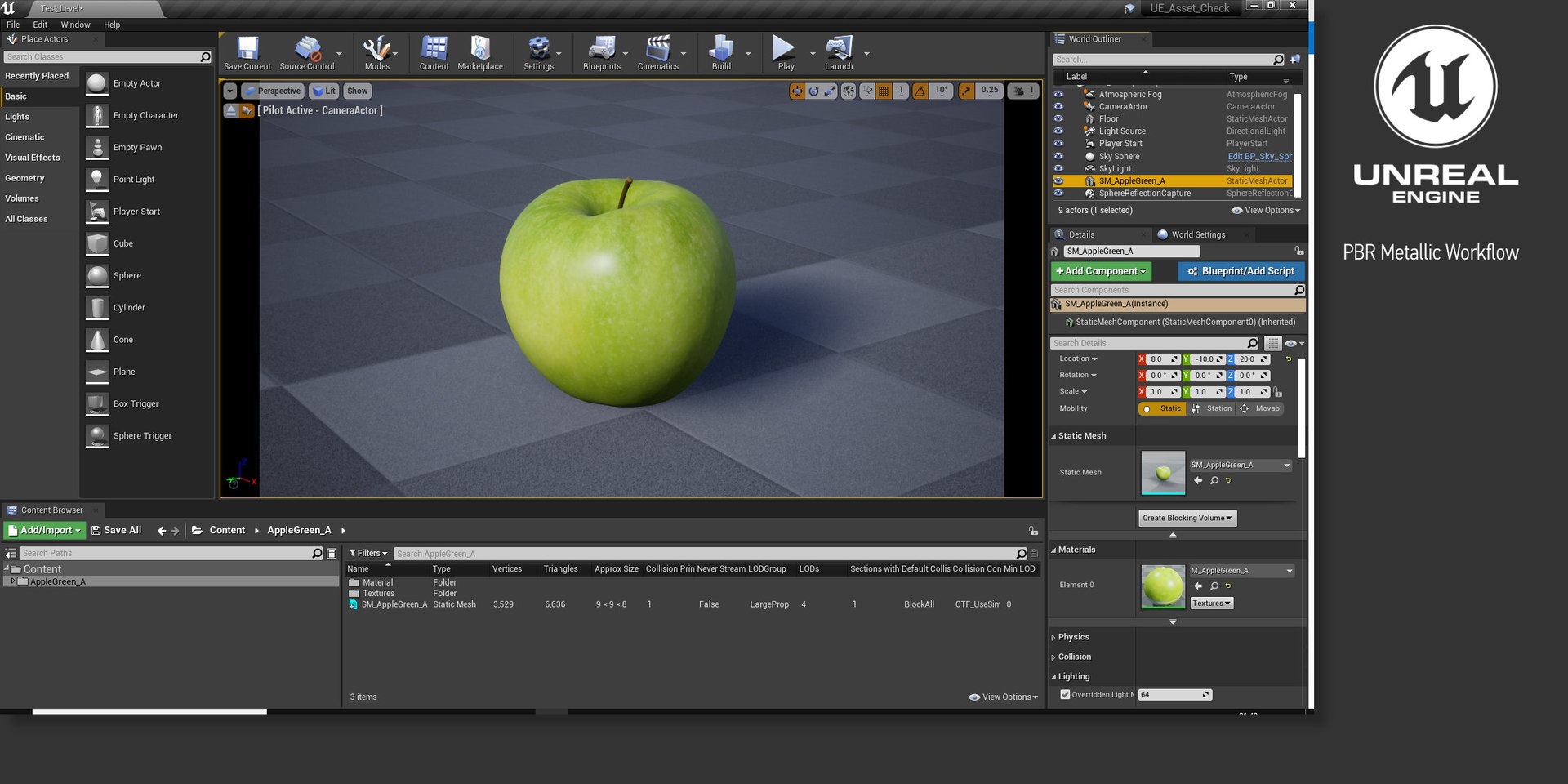The height and width of the screenshot is (784, 1568).
Task: Click the Content Browser back arrow
Action: pyautogui.click(x=162, y=531)
